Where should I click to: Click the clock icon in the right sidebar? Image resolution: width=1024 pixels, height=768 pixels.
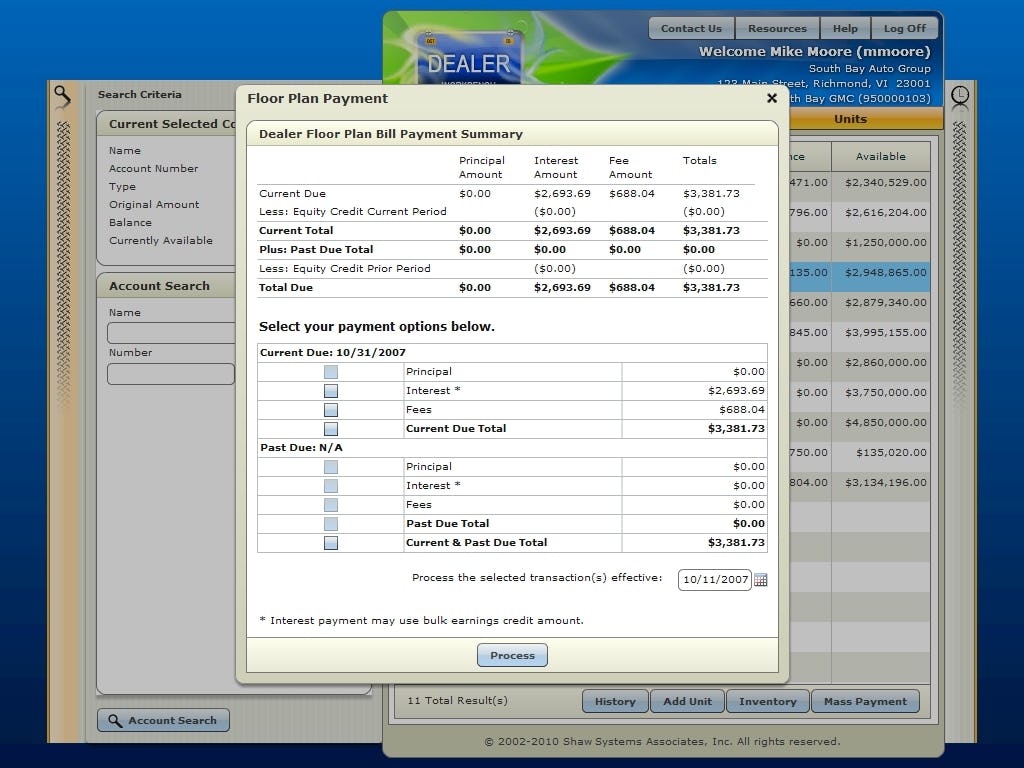click(959, 96)
